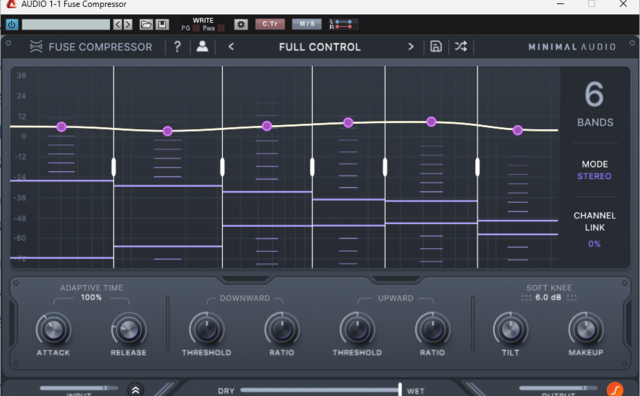Viewport: 640px width, 396px height.
Task: Toggle the plugin power bypass button
Action: [11, 24]
